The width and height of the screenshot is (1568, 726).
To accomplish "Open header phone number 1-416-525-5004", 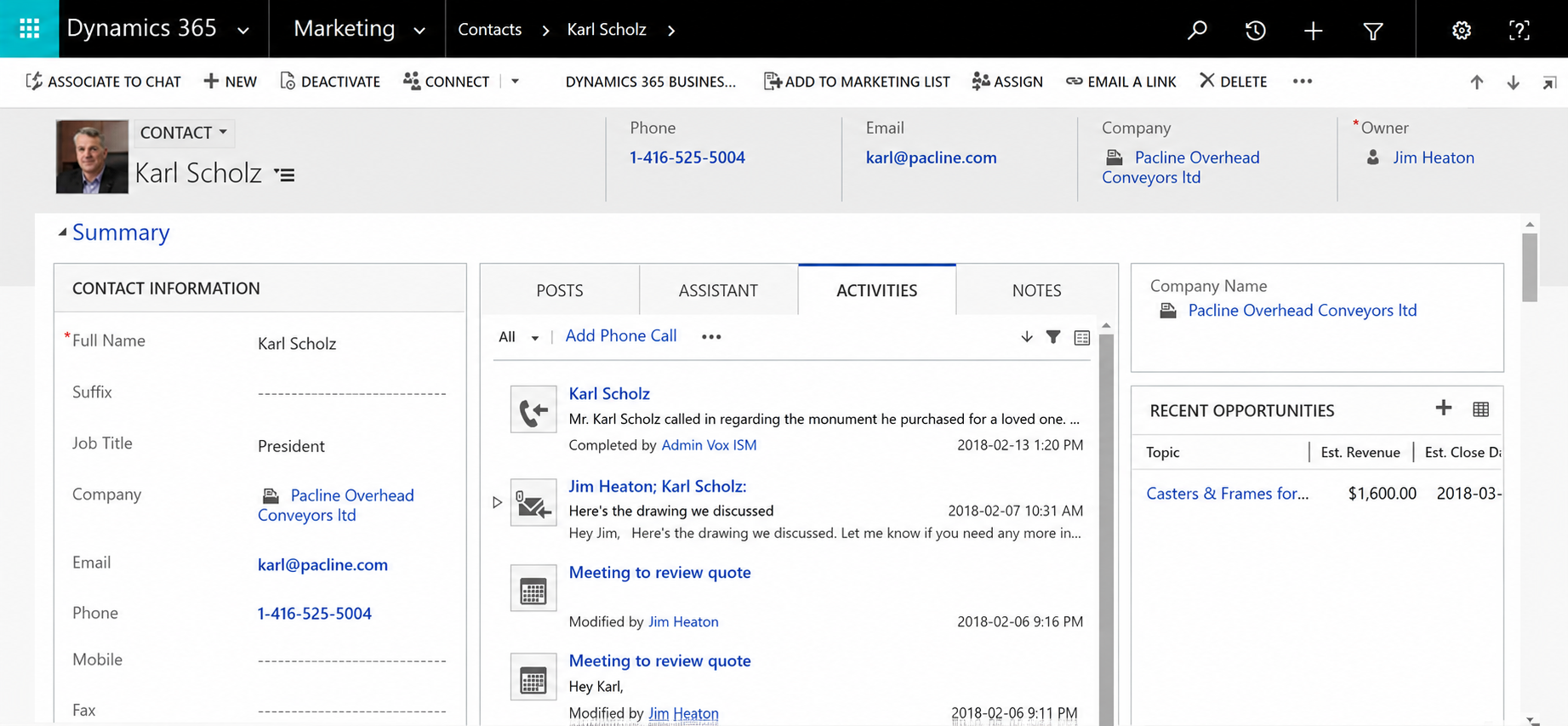I will click(x=687, y=157).
